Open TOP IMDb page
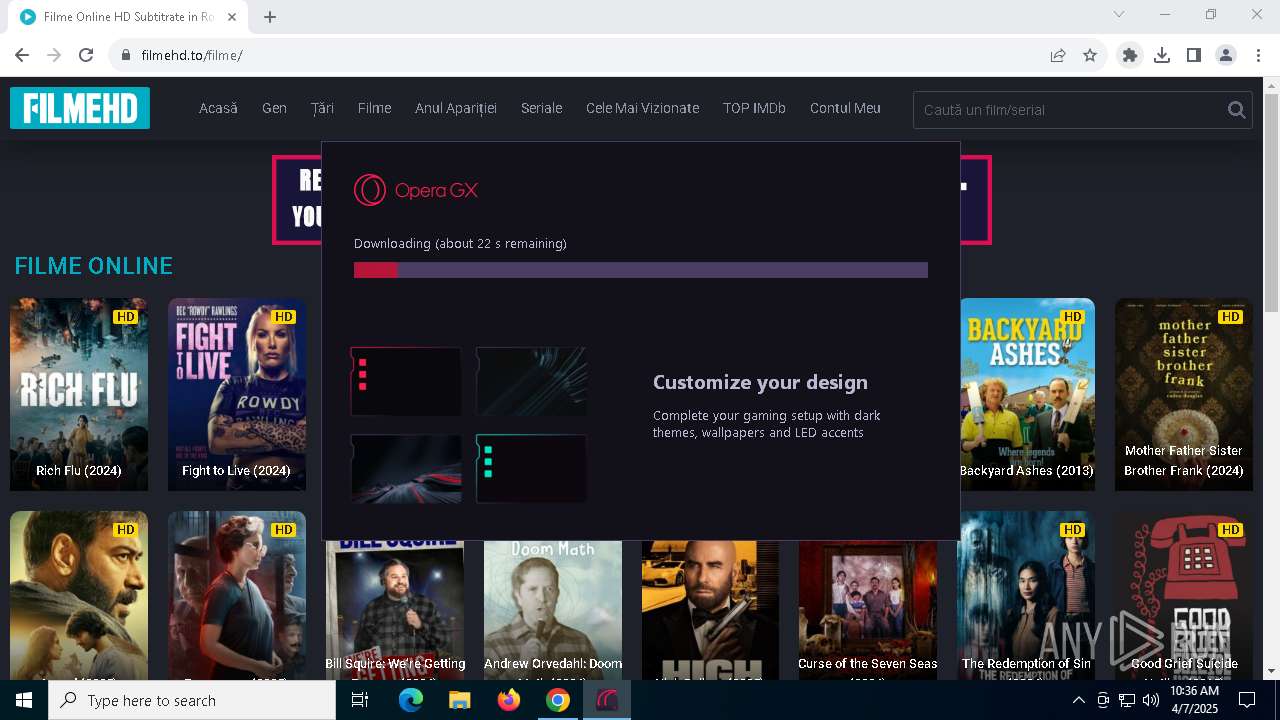This screenshot has height=720, width=1280. (x=754, y=108)
